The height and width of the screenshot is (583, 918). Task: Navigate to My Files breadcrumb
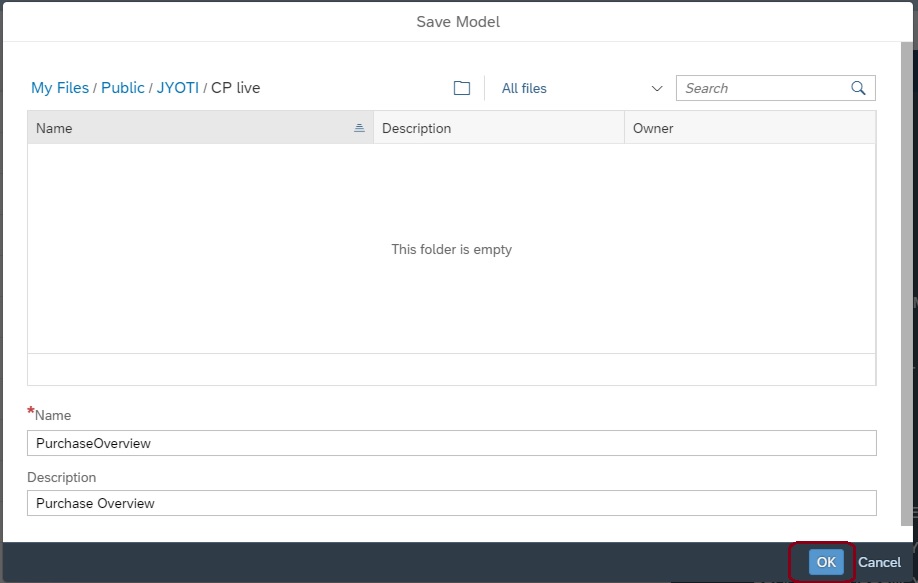click(x=60, y=88)
